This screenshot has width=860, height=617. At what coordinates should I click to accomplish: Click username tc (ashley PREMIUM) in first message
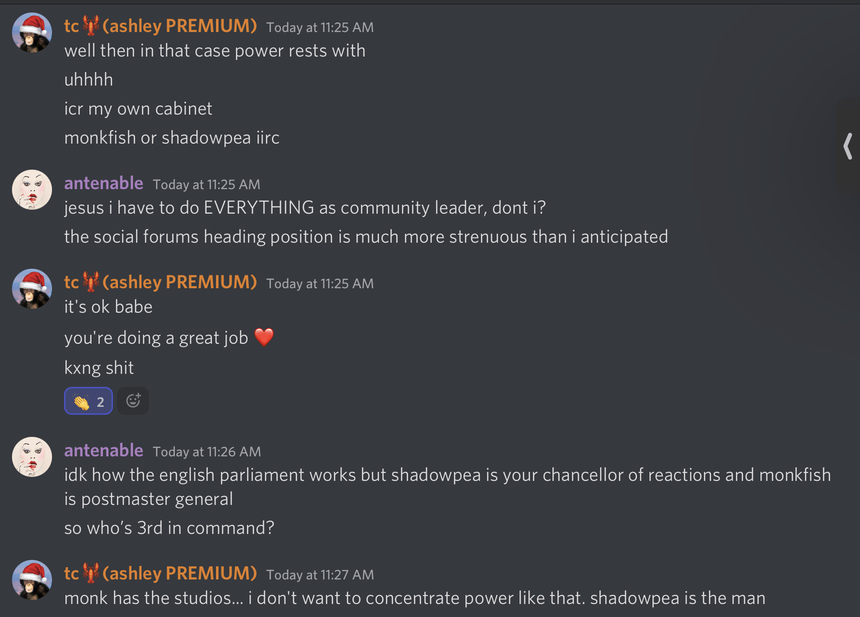pos(160,26)
